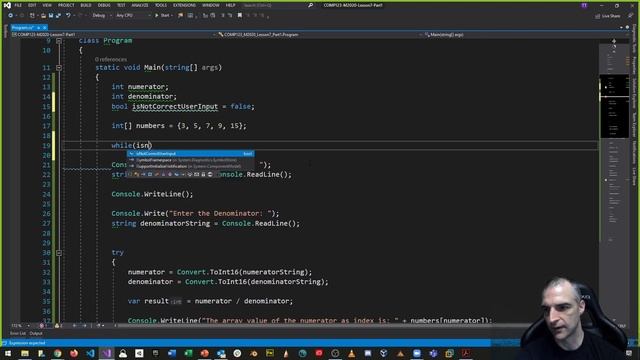Open the class navigation dropdown showing Program
The image size is (640, 360).
[319, 35]
